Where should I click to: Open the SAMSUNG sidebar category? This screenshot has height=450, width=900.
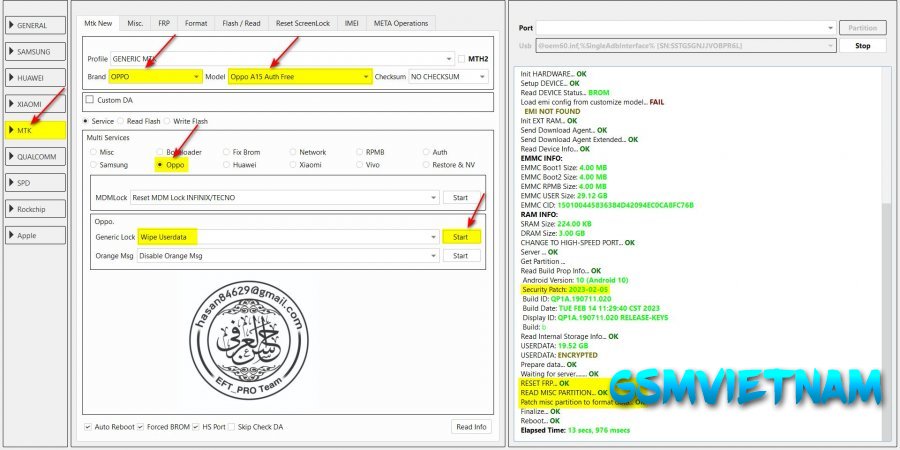click(35, 52)
